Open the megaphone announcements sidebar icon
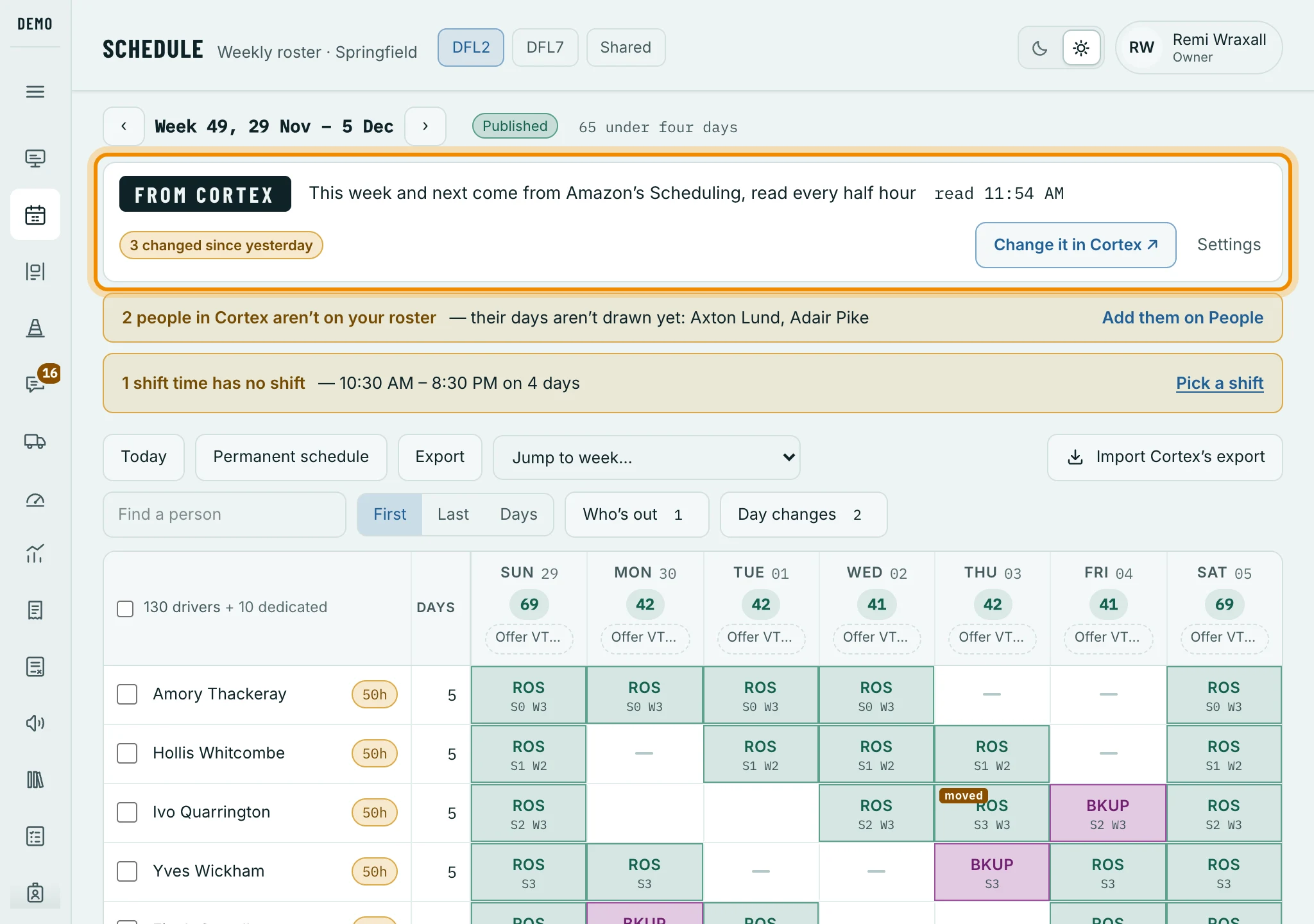The height and width of the screenshot is (924, 1314). 35,723
